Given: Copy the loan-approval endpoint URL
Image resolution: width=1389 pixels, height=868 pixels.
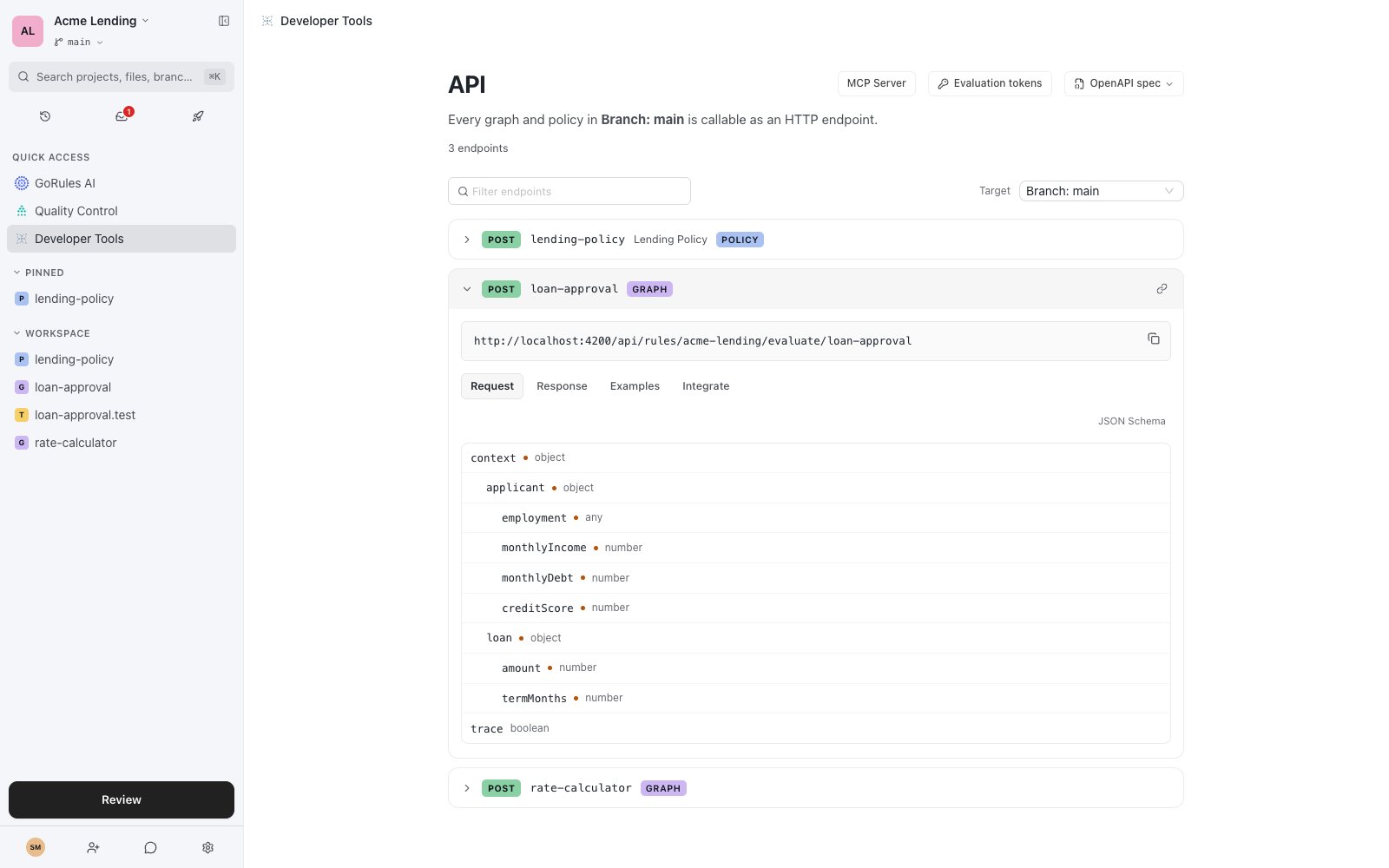Looking at the screenshot, I should pyautogui.click(x=1154, y=339).
